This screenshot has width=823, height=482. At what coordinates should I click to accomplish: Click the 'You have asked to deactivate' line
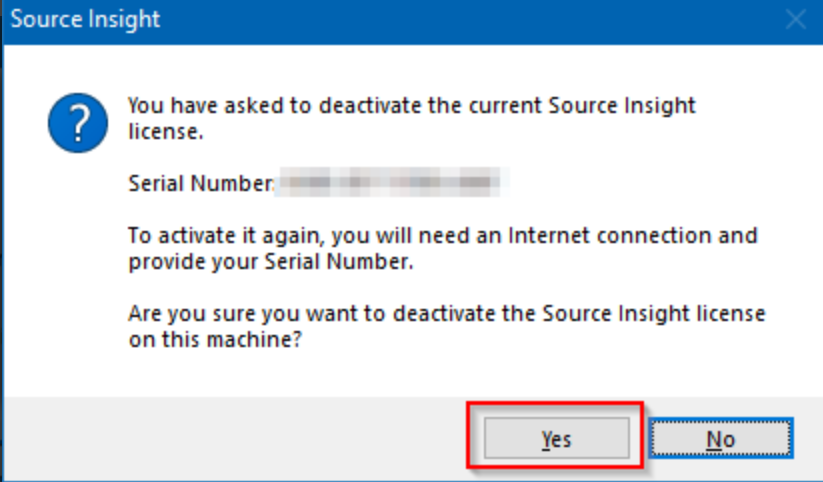412,105
